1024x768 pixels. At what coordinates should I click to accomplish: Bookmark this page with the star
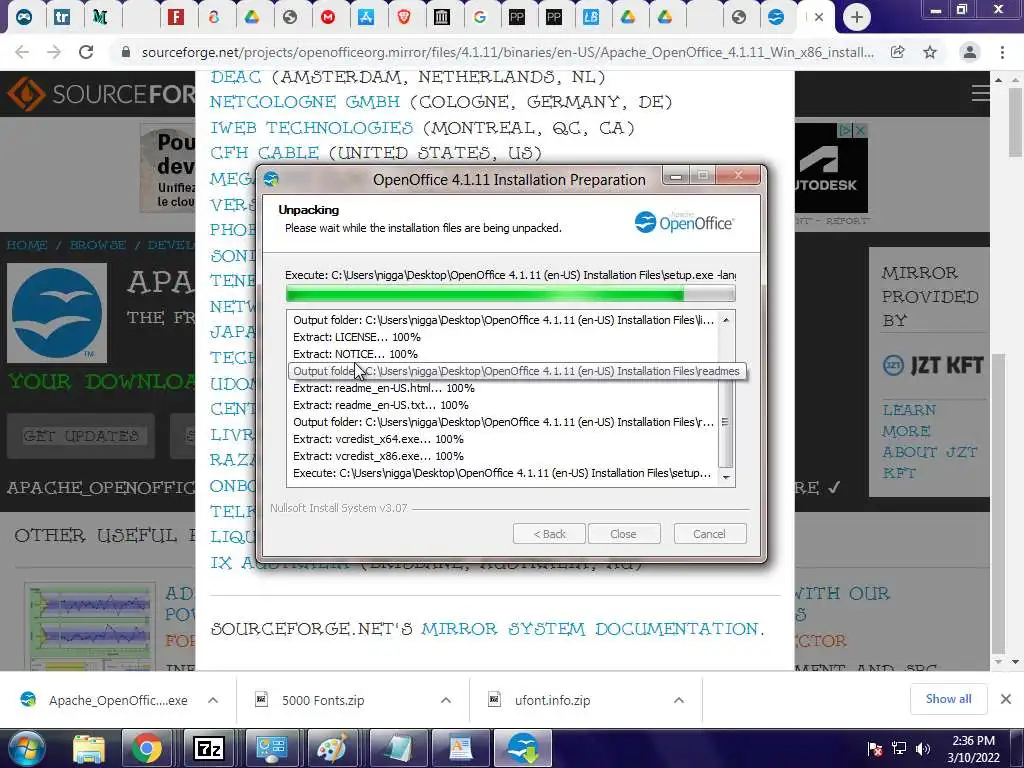[x=930, y=52]
